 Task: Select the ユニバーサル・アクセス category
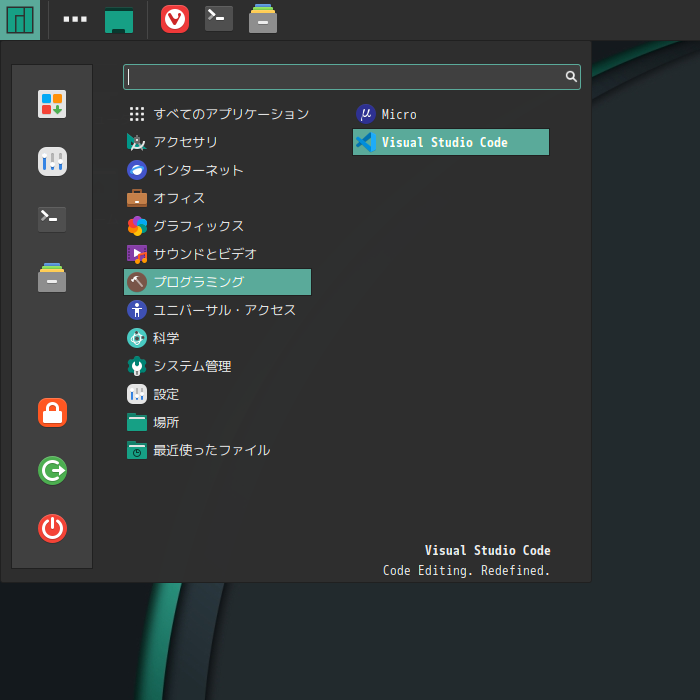(217, 310)
